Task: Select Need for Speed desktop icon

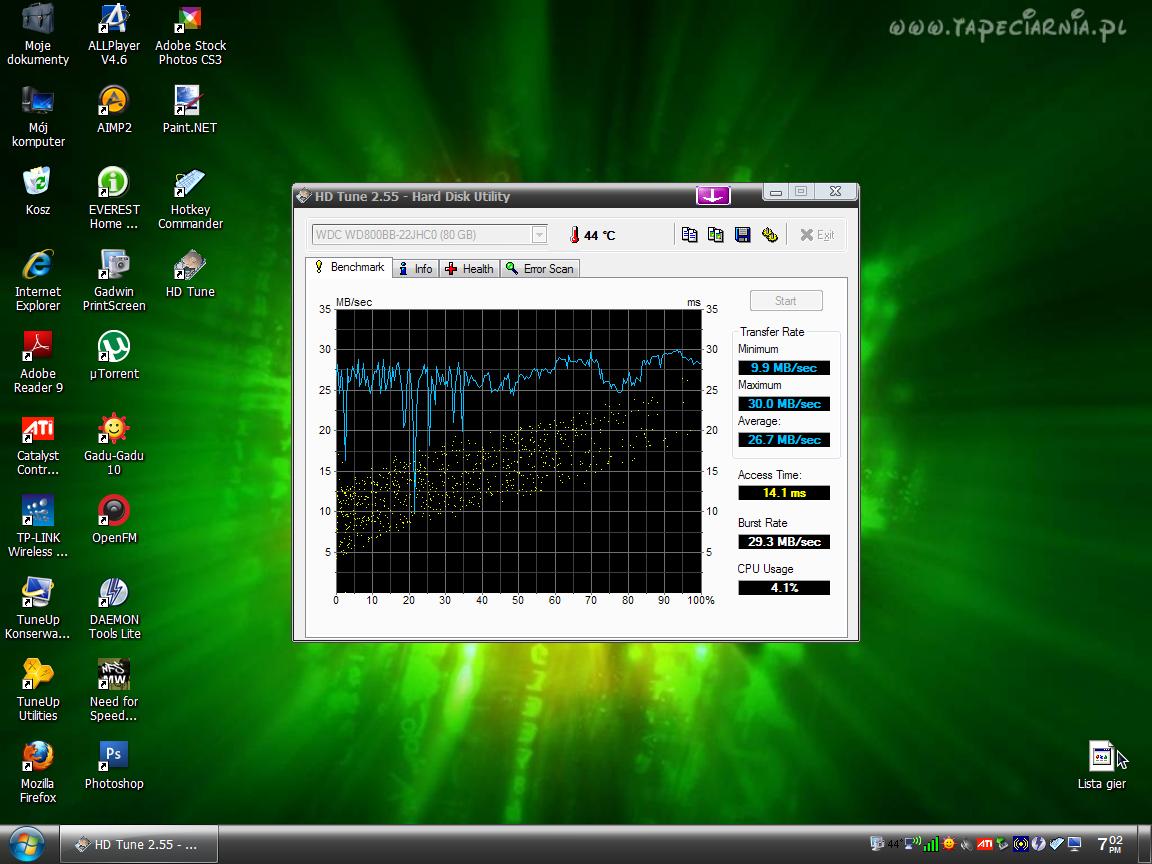Action: pos(114,691)
